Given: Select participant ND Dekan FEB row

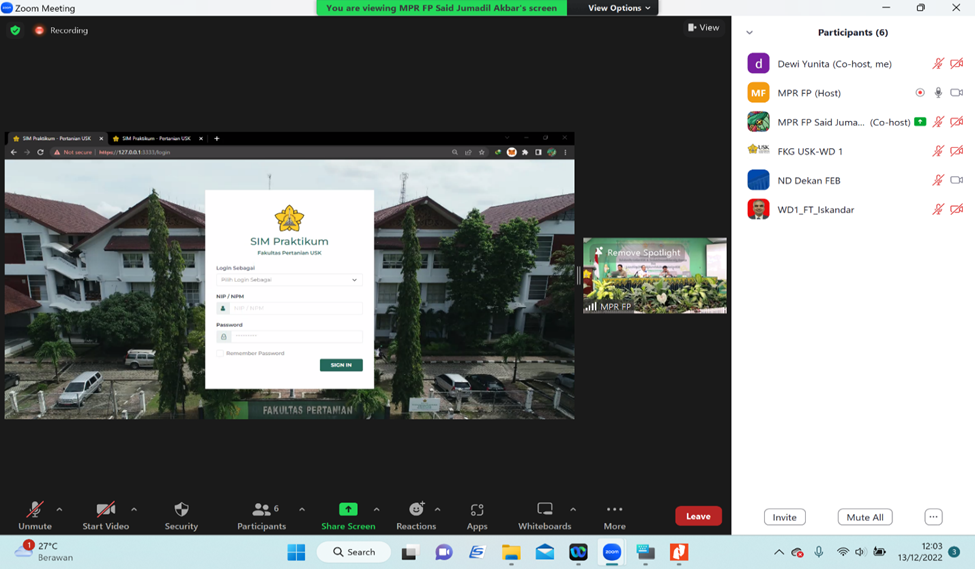Looking at the screenshot, I should click(854, 180).
